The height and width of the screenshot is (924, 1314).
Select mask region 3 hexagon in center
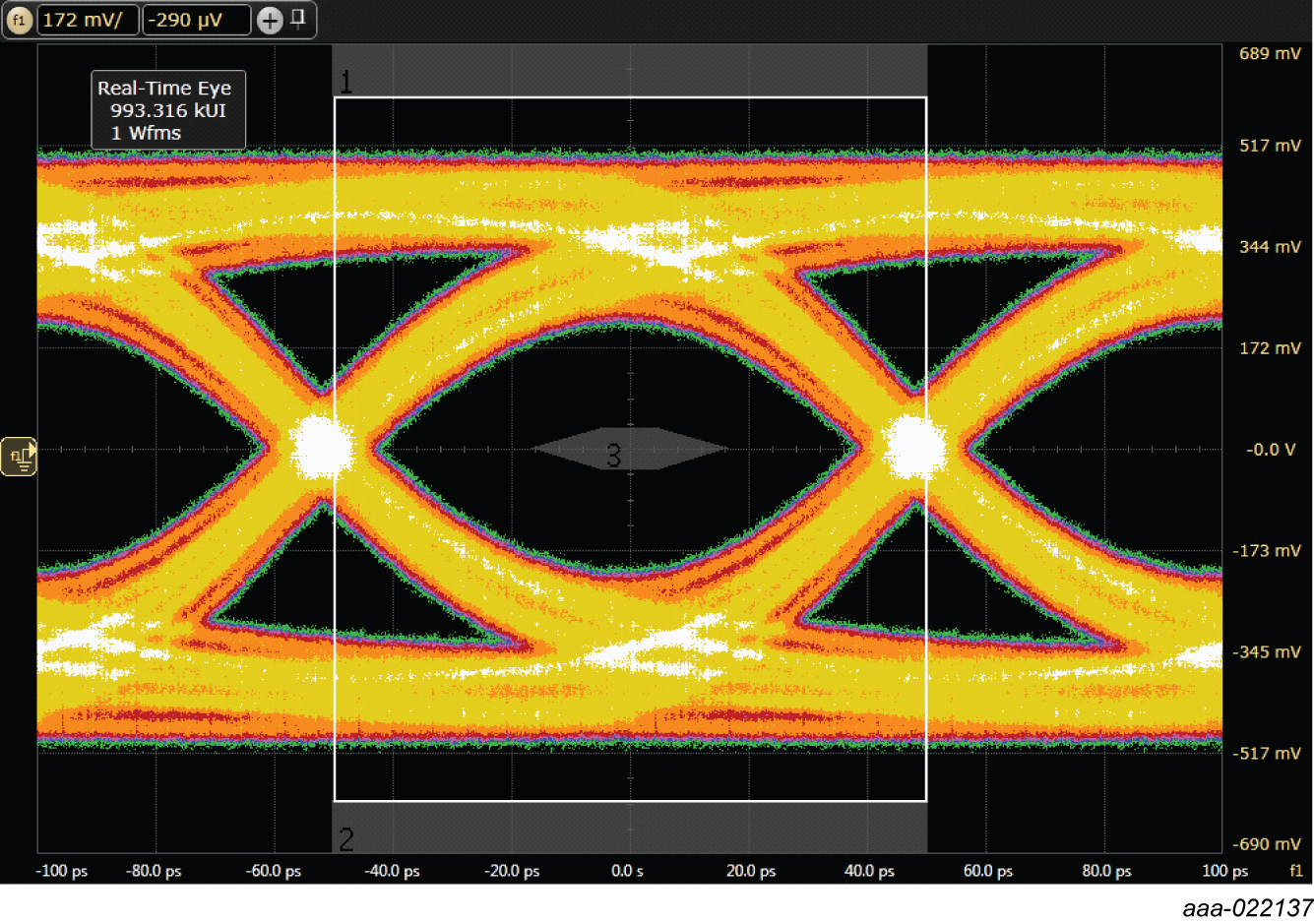(x=628, y=451)
